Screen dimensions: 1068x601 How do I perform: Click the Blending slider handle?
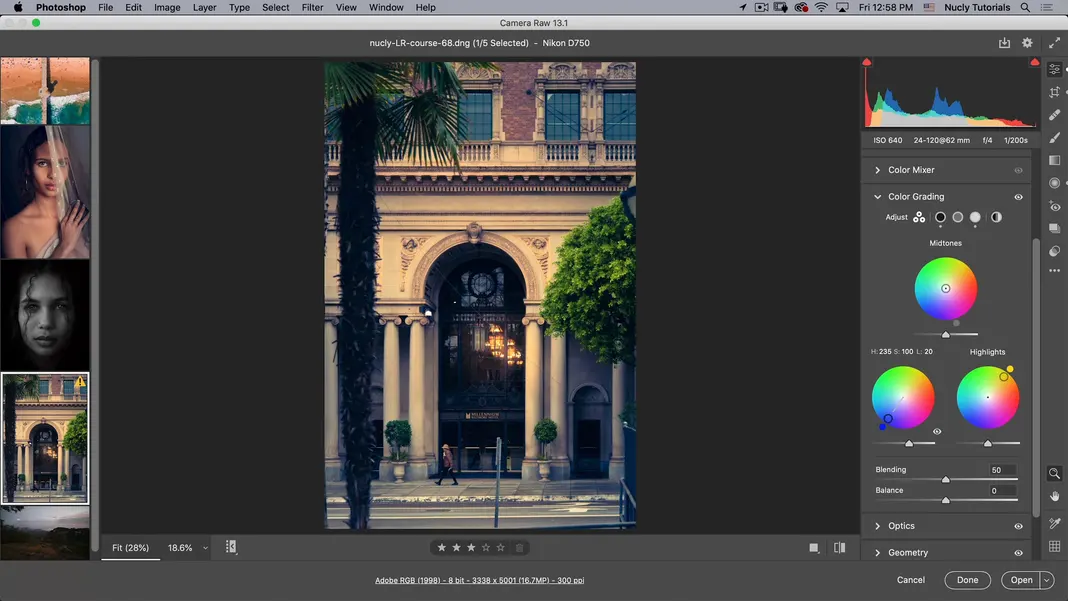pos(945,480)
